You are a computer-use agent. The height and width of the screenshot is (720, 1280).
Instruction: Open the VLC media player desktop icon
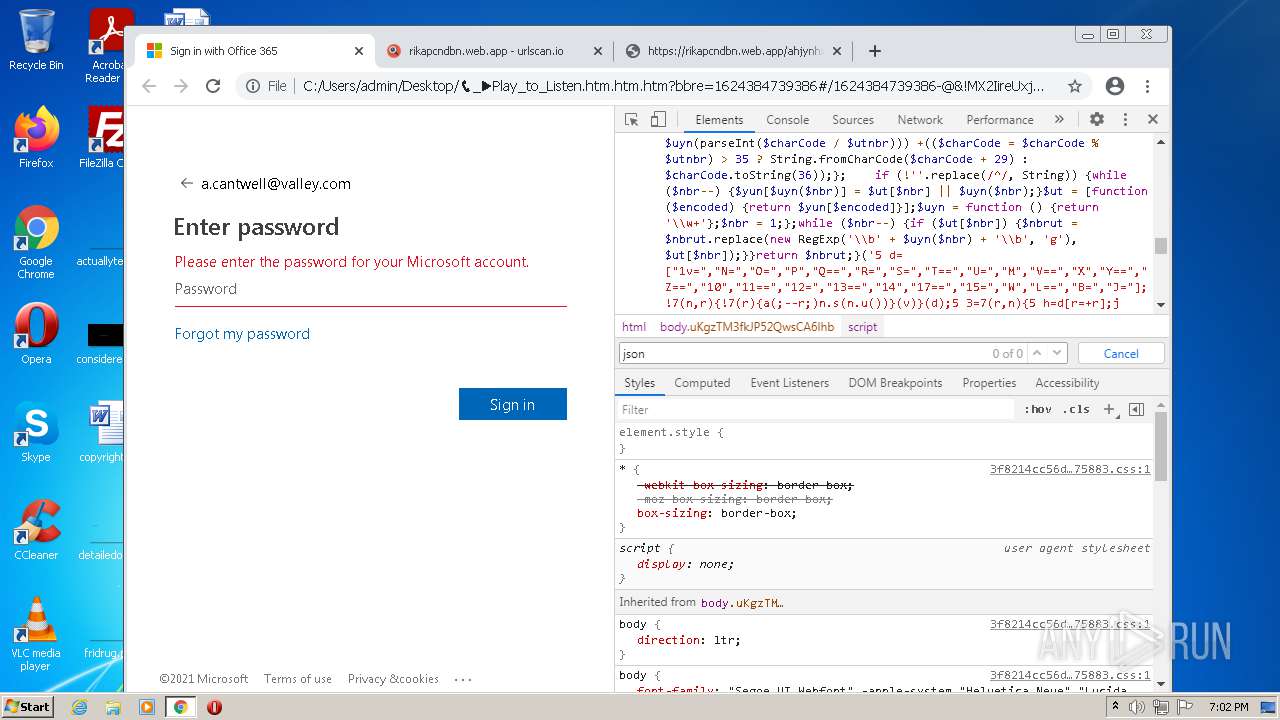tap(36, 633)
